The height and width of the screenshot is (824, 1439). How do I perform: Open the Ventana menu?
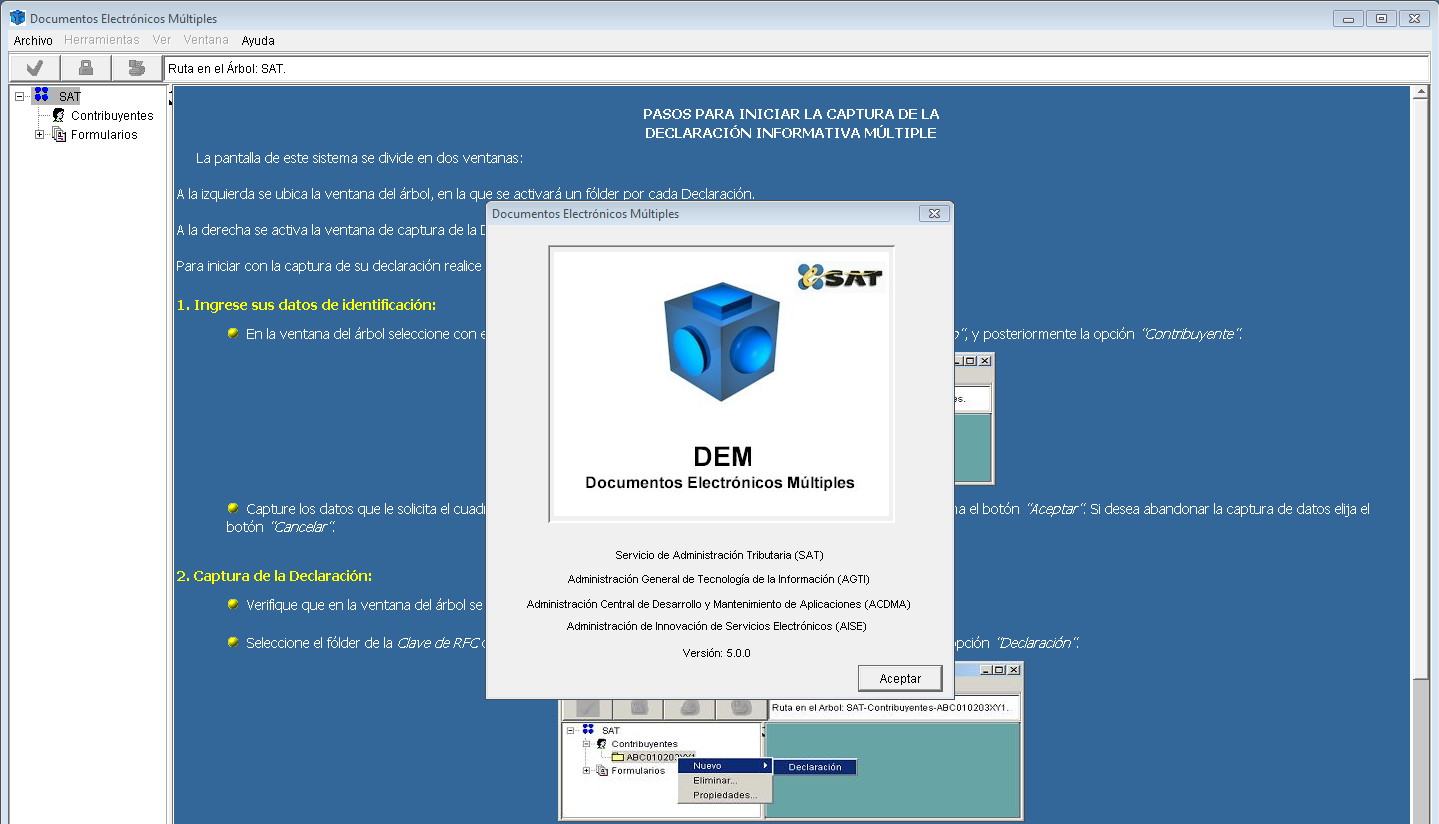206,41
